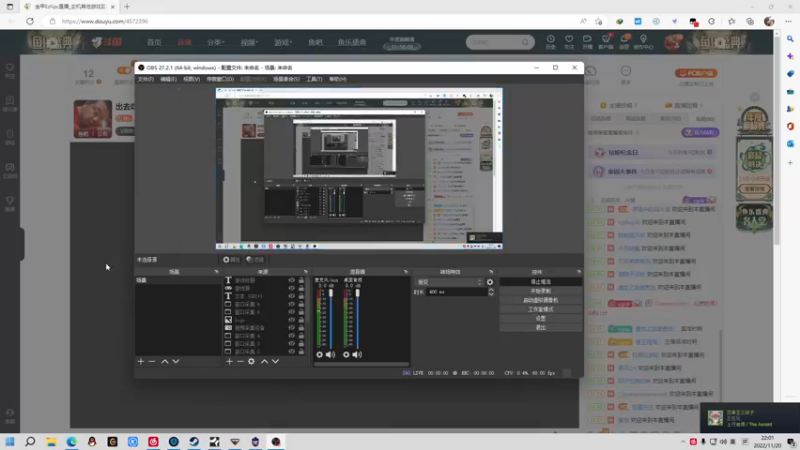
Task: Open 帮助(H) menu in OBS
Action: [x=337, y=79]
